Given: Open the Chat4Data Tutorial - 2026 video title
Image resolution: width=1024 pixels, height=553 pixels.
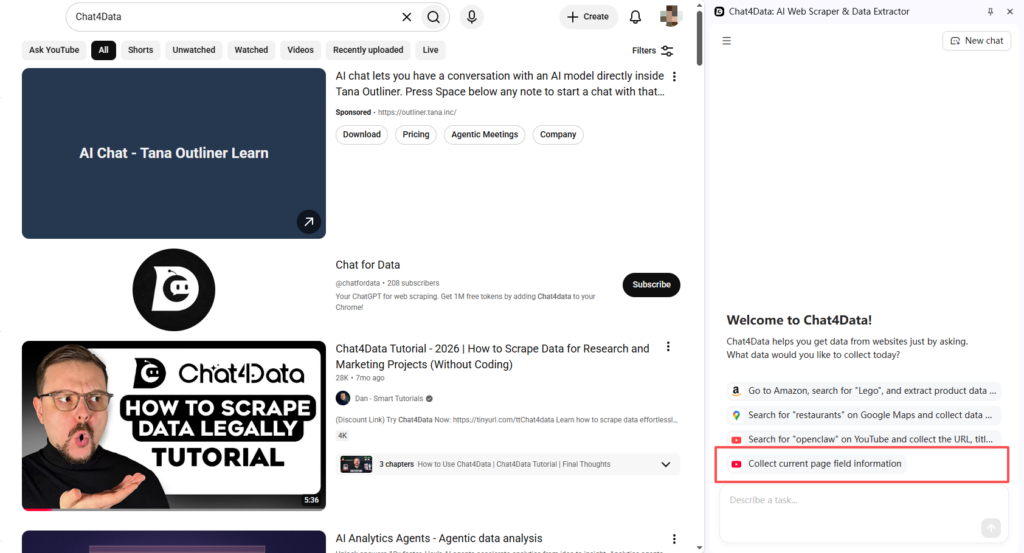Looking at the screenshot, I should 492,356.
